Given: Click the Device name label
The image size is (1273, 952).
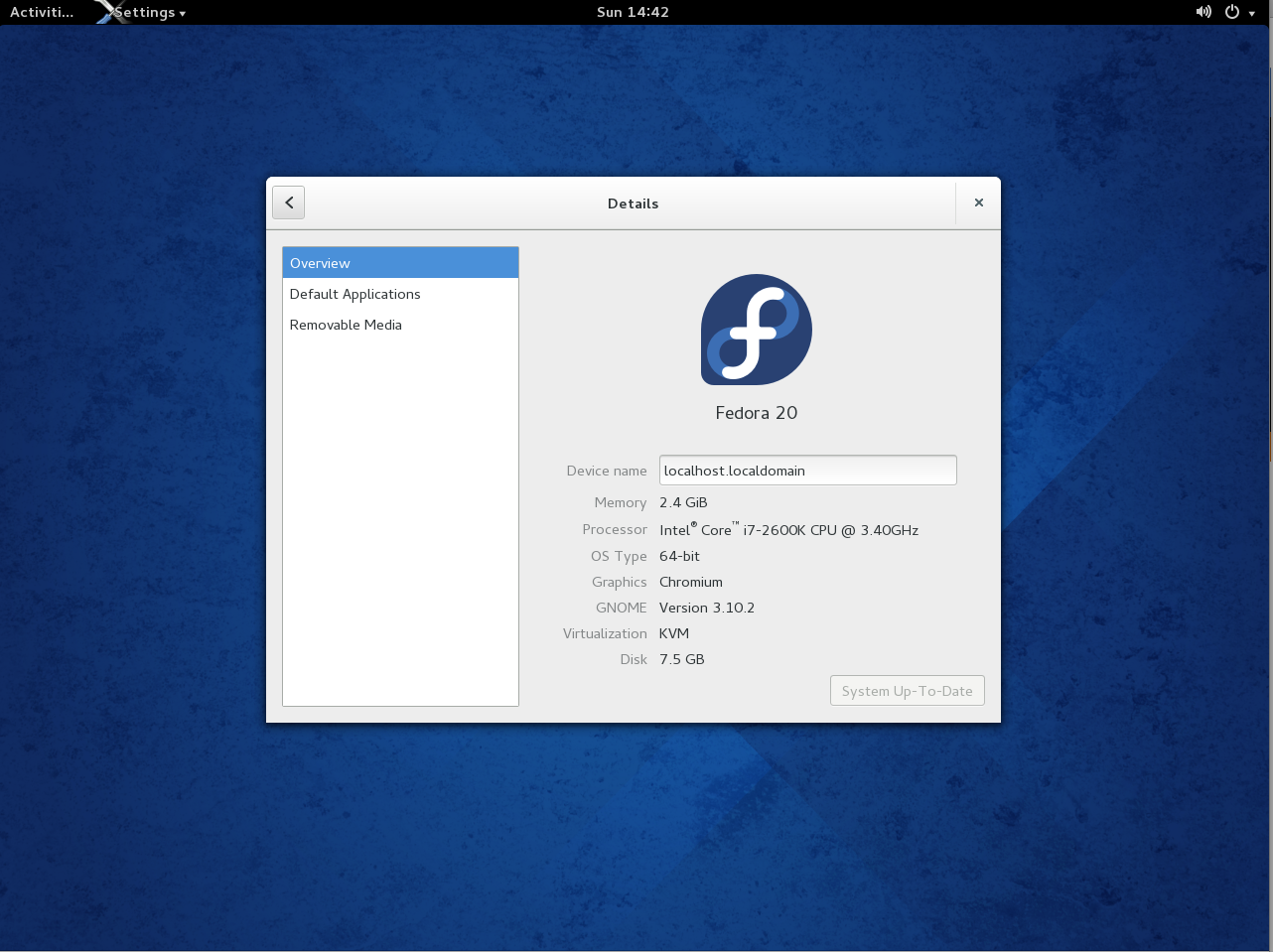Looking at the screenshot, I should [x=607, y=471].
